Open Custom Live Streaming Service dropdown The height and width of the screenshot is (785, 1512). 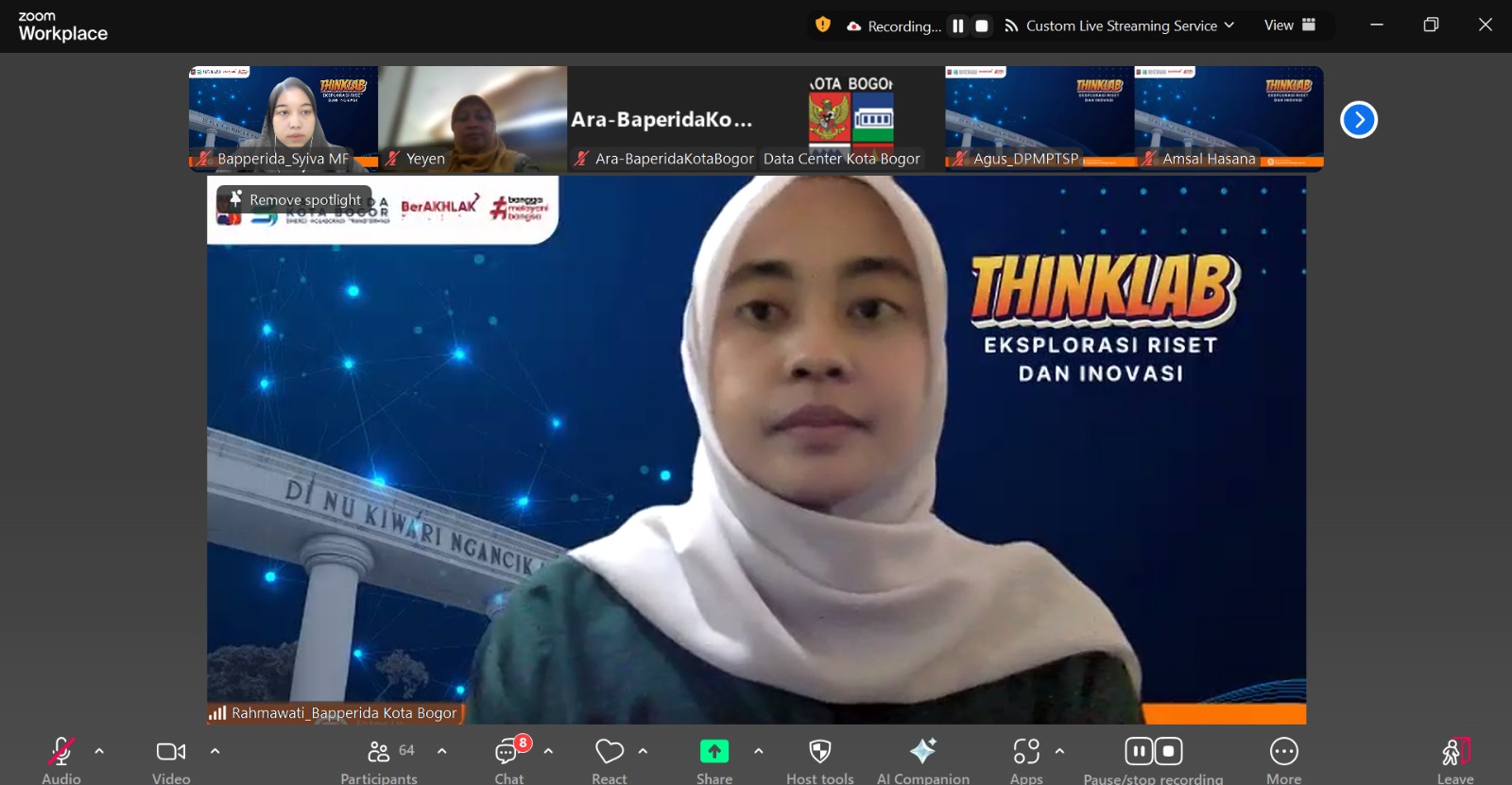pyautogui.click(x=1120, y=26)
